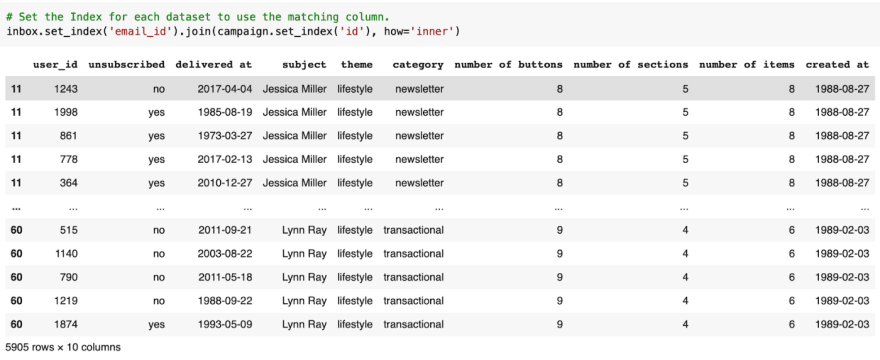Click the 'user_id' column header

(56, 65)
